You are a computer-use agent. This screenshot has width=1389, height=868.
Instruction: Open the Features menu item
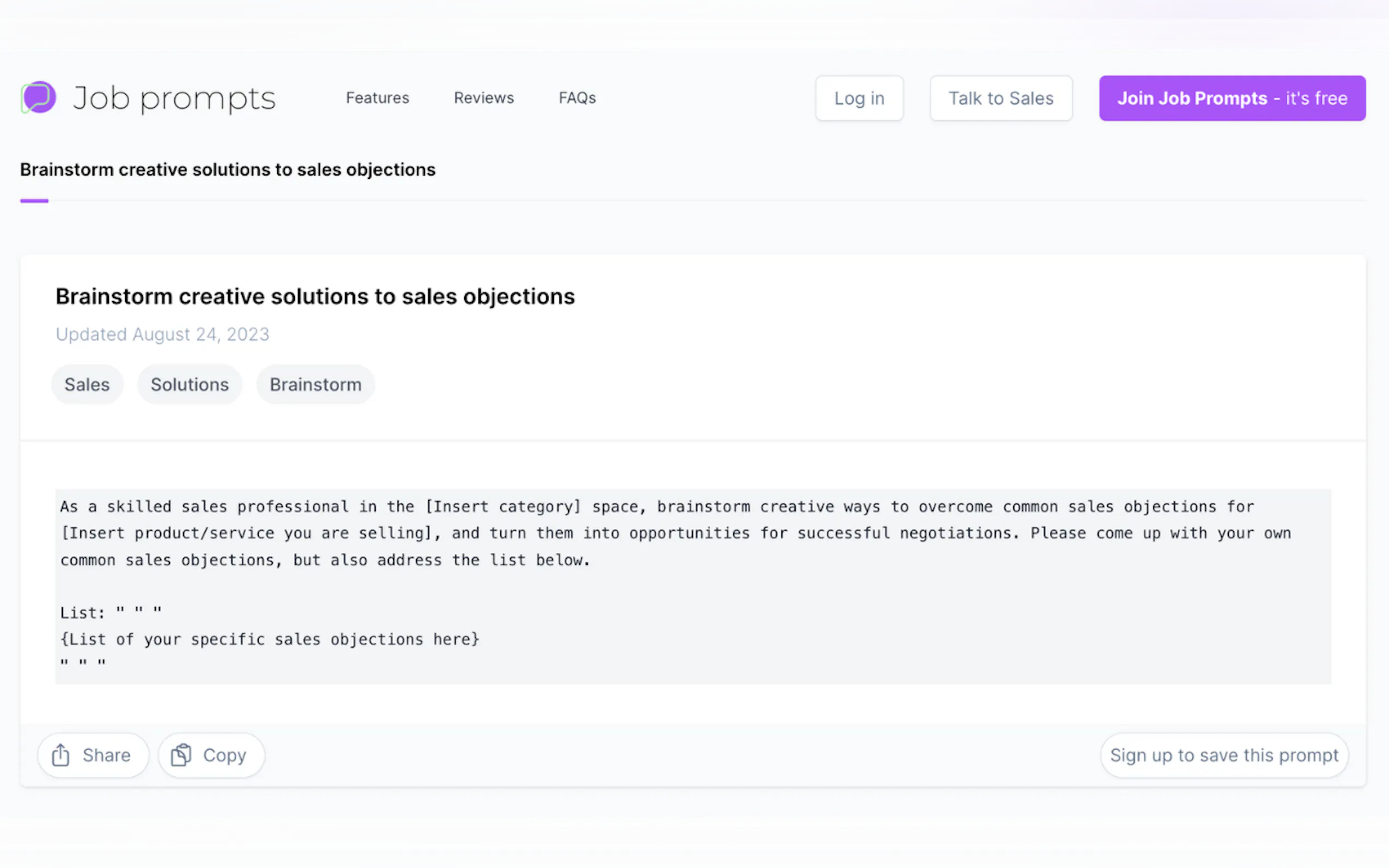[377, 98]
